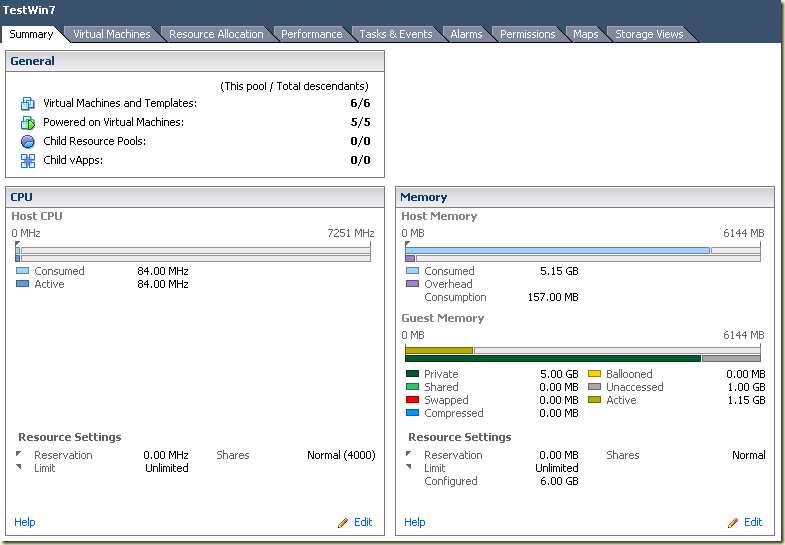Click '1.15 GB' active memory value
785x545 pixels.
click(x=746, y=400)
